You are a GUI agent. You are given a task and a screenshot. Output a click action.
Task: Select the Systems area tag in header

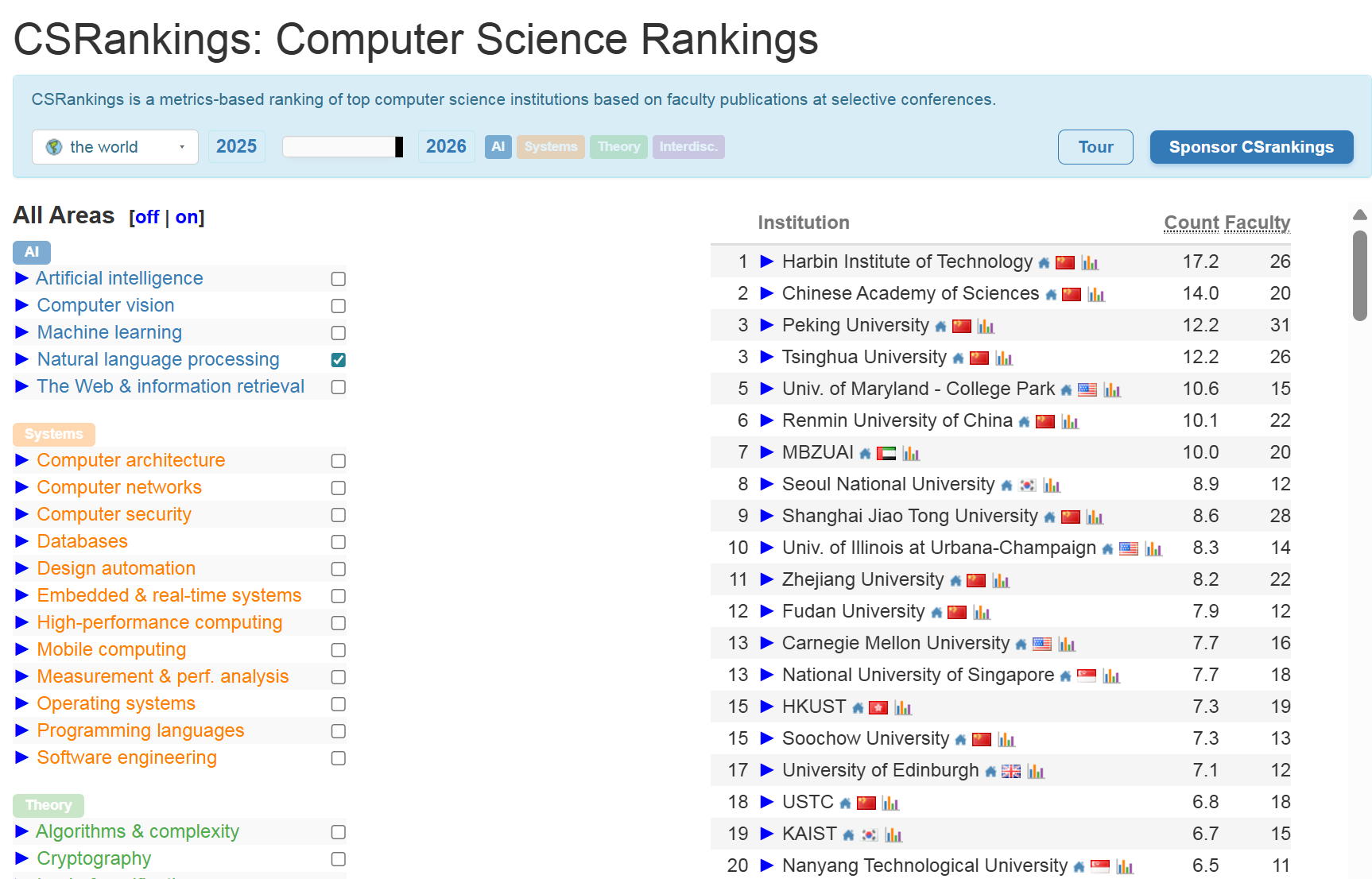click(x=551, y=147)
